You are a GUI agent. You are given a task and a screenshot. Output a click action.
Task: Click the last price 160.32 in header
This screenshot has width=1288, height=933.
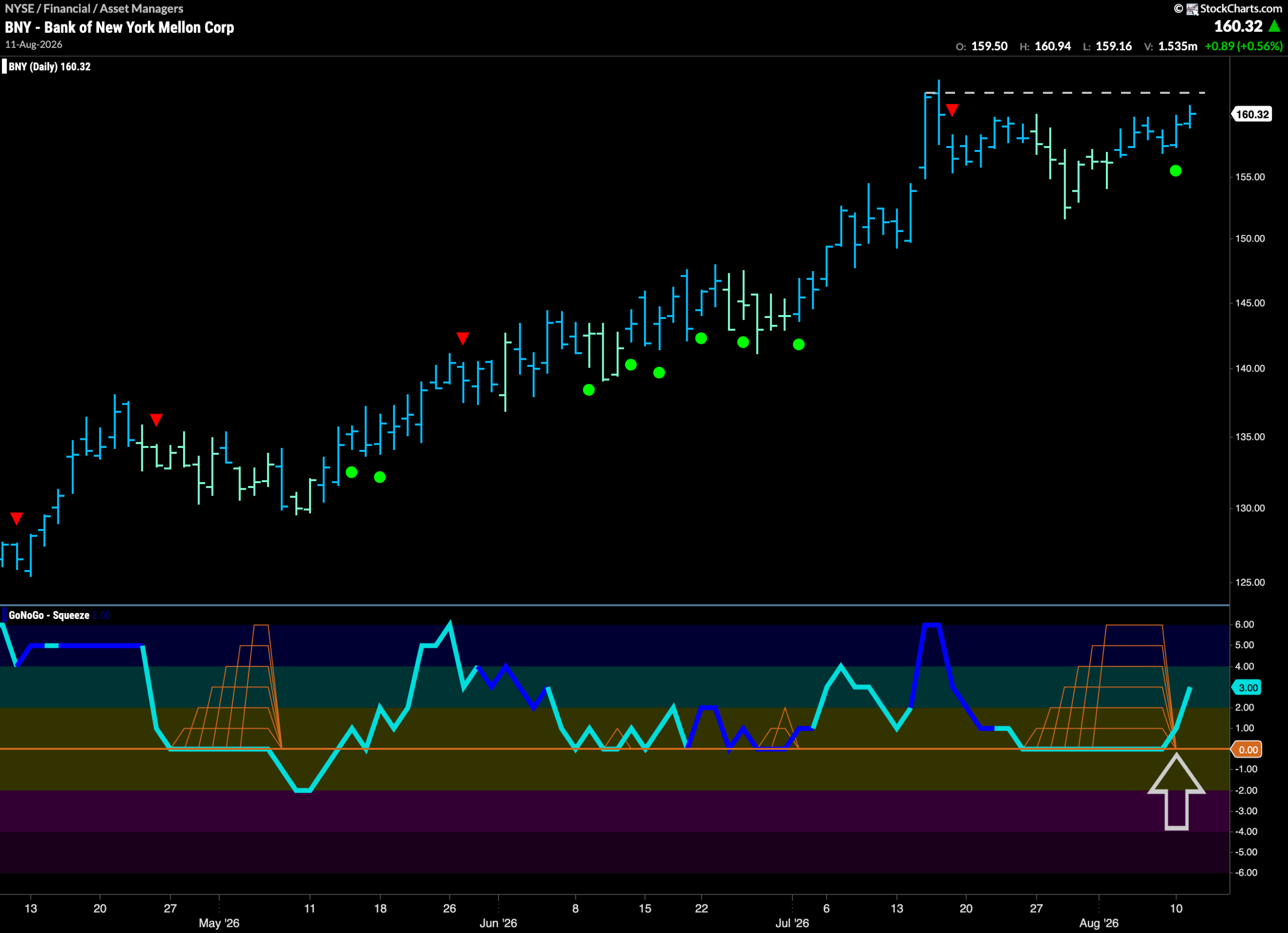click(x=1238, y=26)
